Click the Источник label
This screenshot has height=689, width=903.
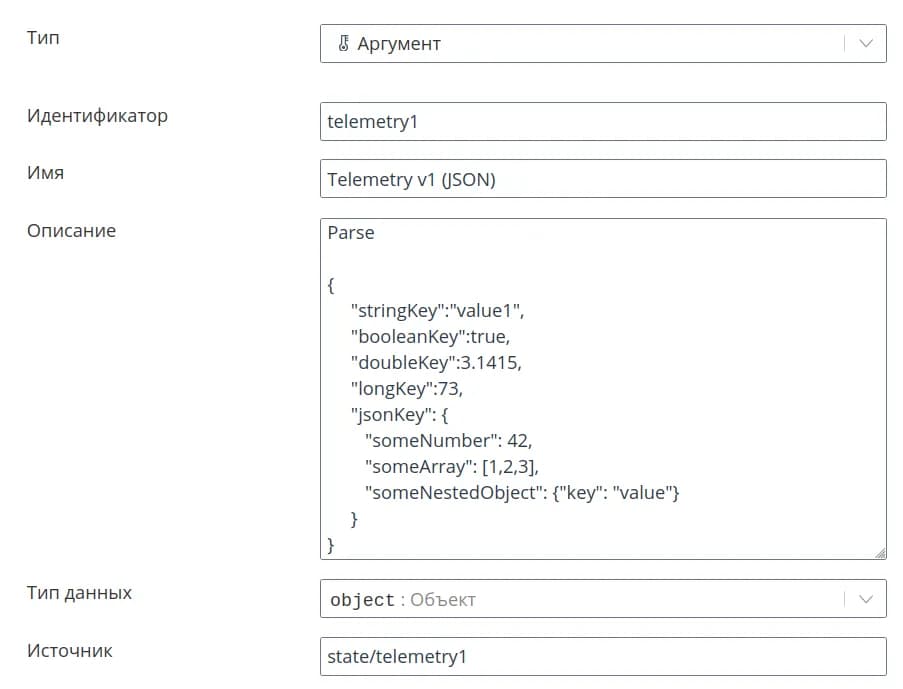click(69, 651)
